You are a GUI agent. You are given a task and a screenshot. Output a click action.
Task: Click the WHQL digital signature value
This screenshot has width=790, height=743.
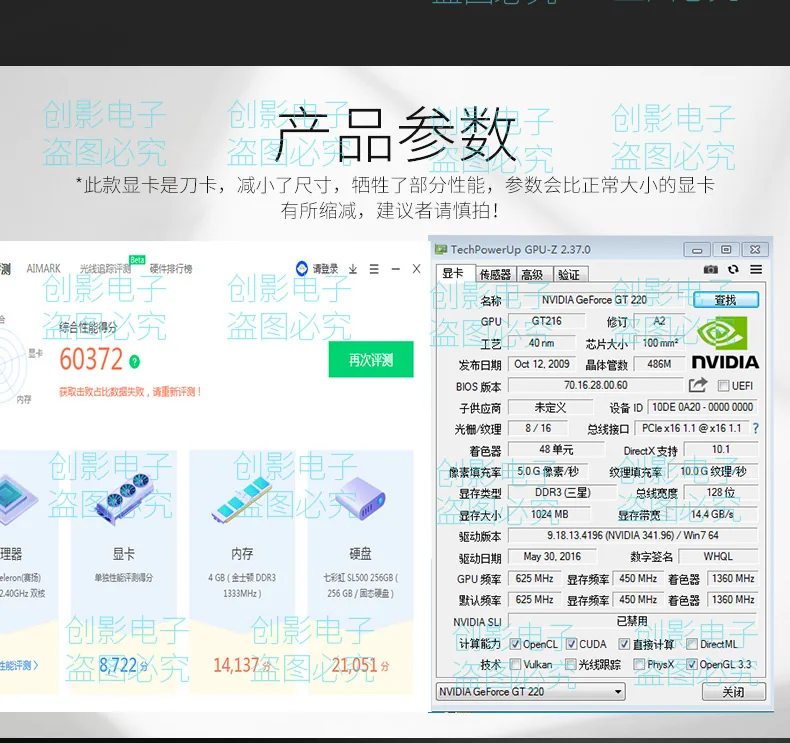tap(718, 557)
